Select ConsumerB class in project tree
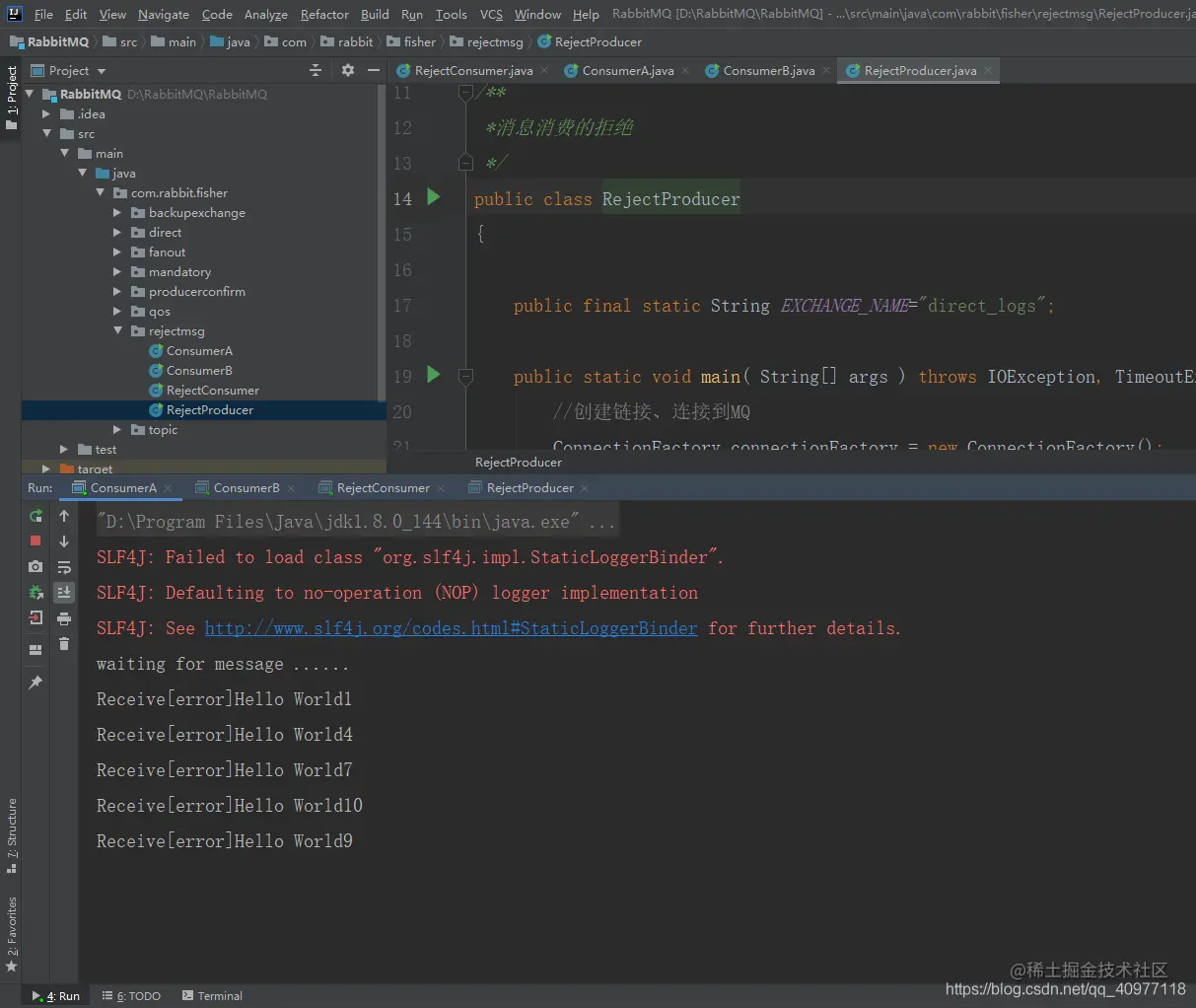 pyautogui.click(x=199, y=370)
